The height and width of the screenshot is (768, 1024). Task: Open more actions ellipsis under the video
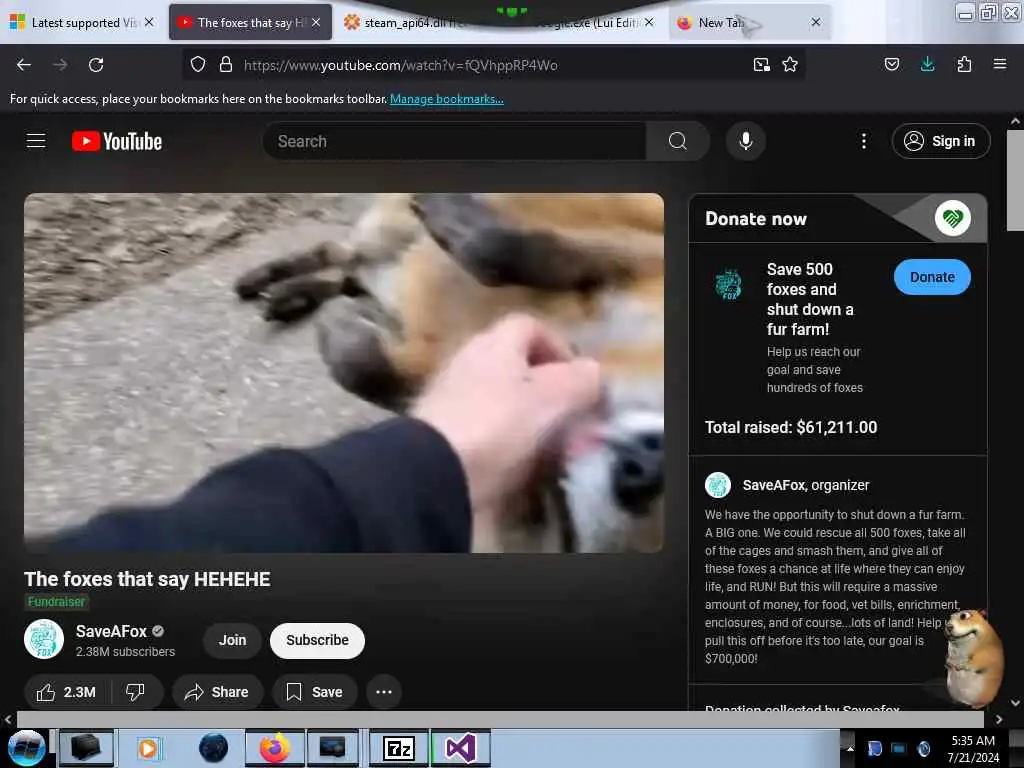tap(384, 692)
